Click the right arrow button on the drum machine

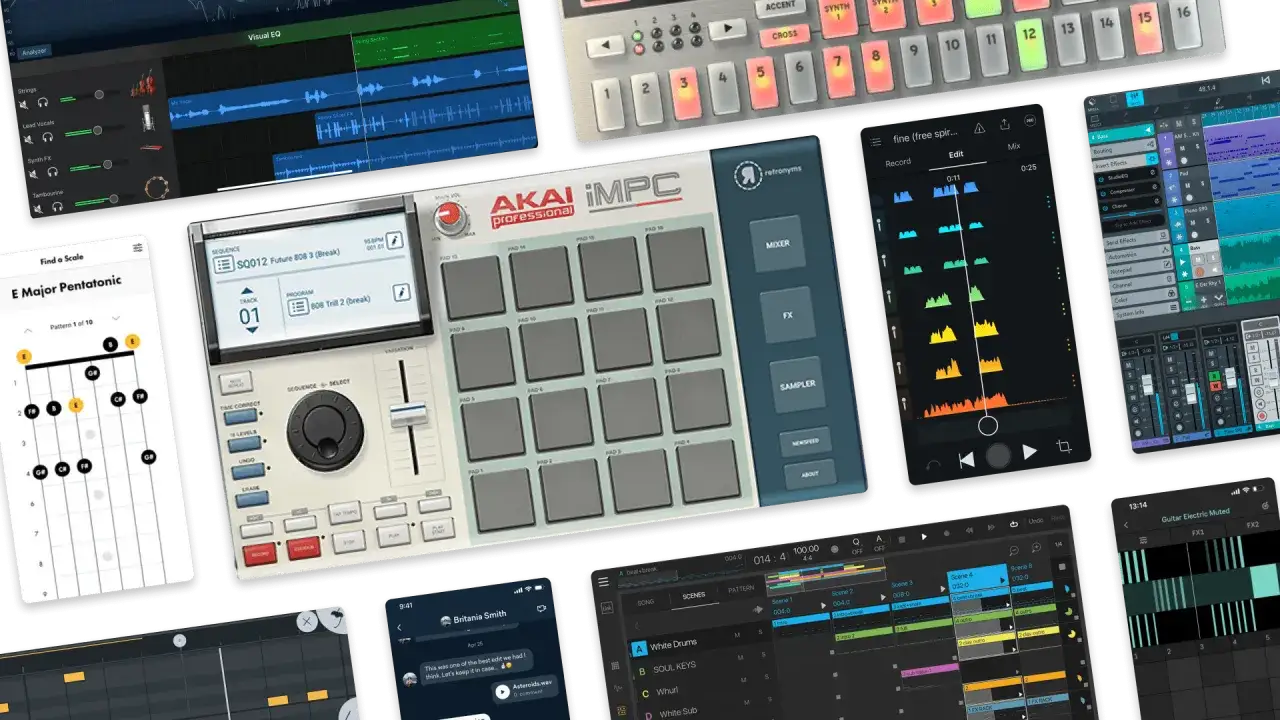click(x=728, y=29)
